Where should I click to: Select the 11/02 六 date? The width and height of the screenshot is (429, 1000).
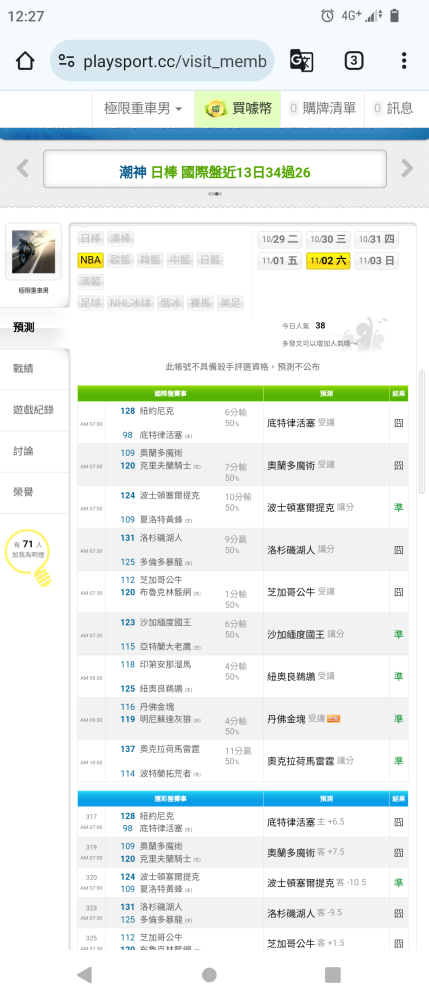tap(328, 261)
